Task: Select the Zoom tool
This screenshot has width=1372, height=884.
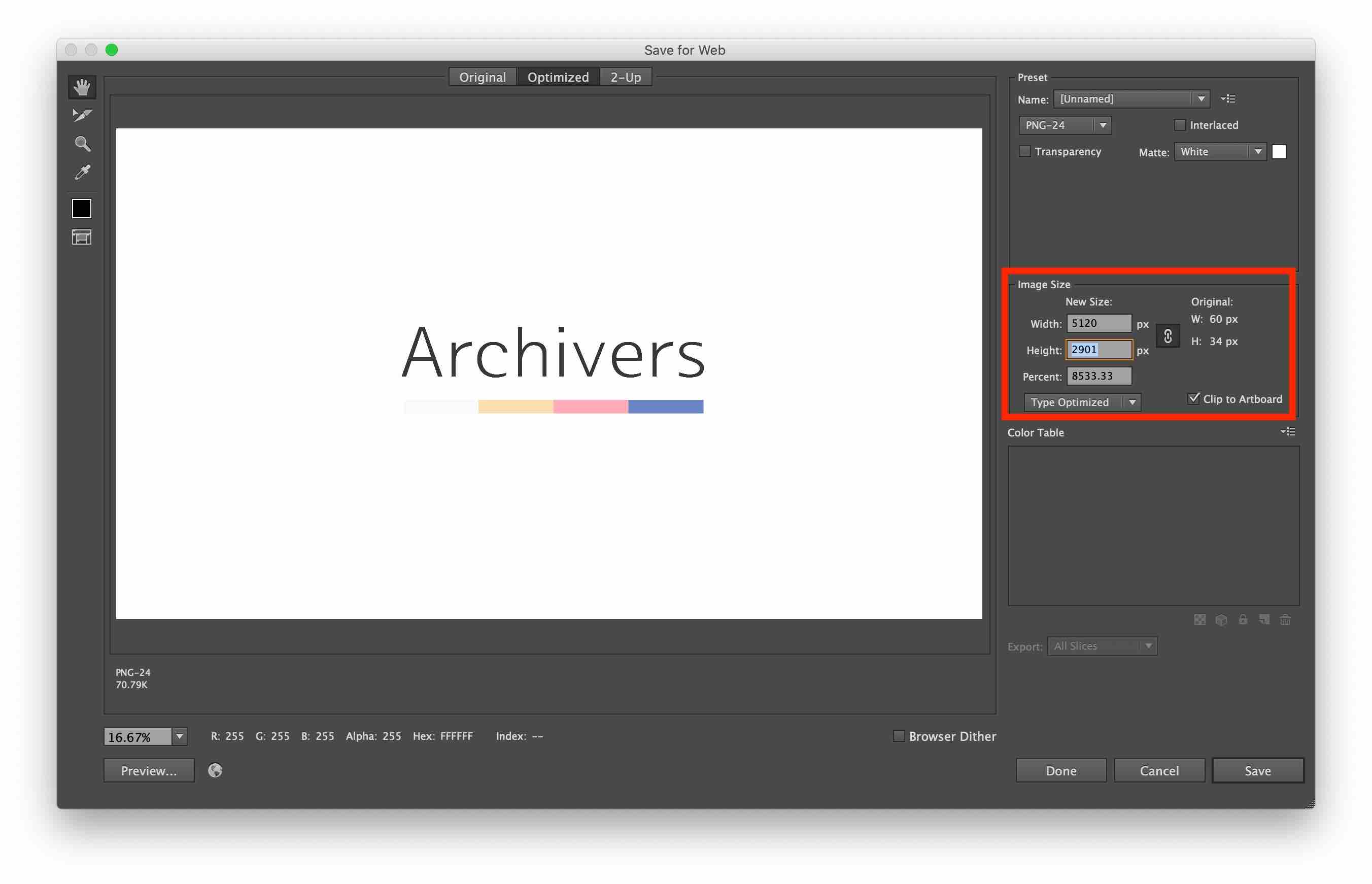Action: 82,144
